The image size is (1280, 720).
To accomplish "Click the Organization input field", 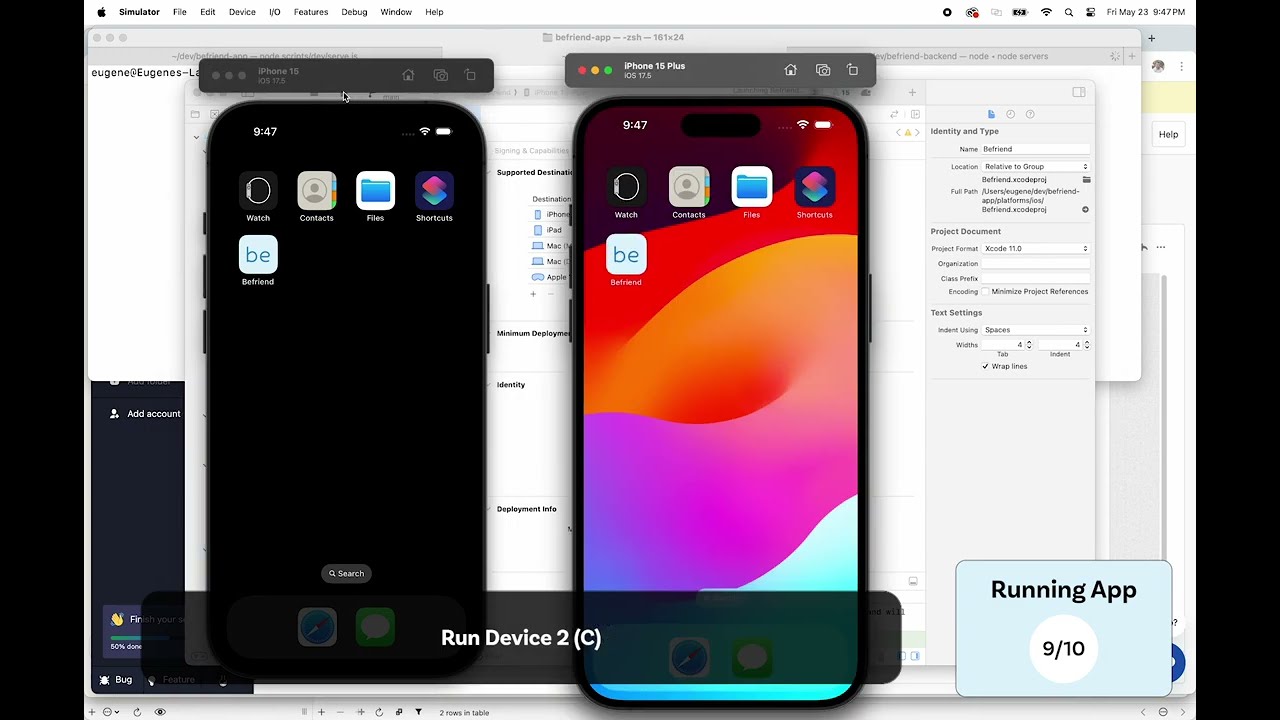I will pyautogui.click(x=1035, y=264).
